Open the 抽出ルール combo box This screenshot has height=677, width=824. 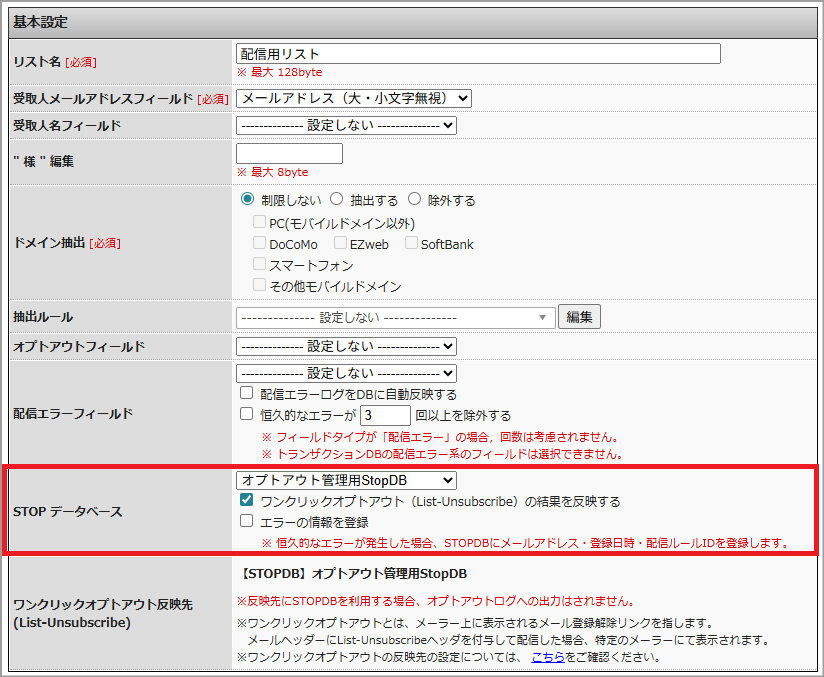395,317
